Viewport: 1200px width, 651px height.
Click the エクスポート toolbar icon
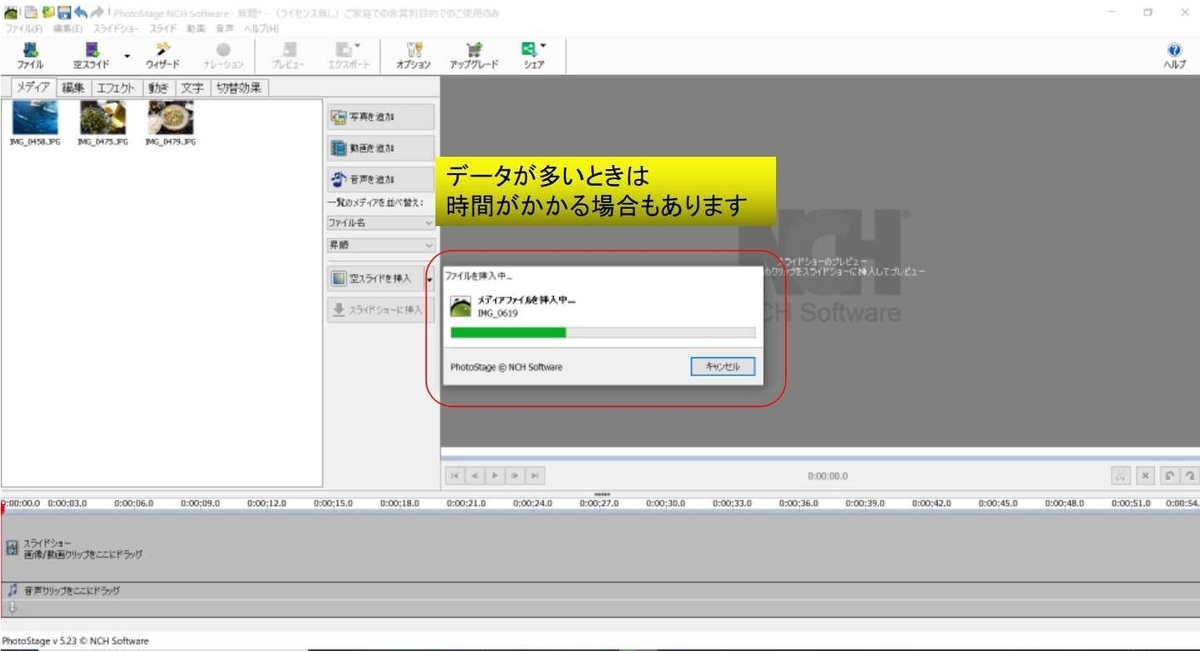[x=349, y=56]
